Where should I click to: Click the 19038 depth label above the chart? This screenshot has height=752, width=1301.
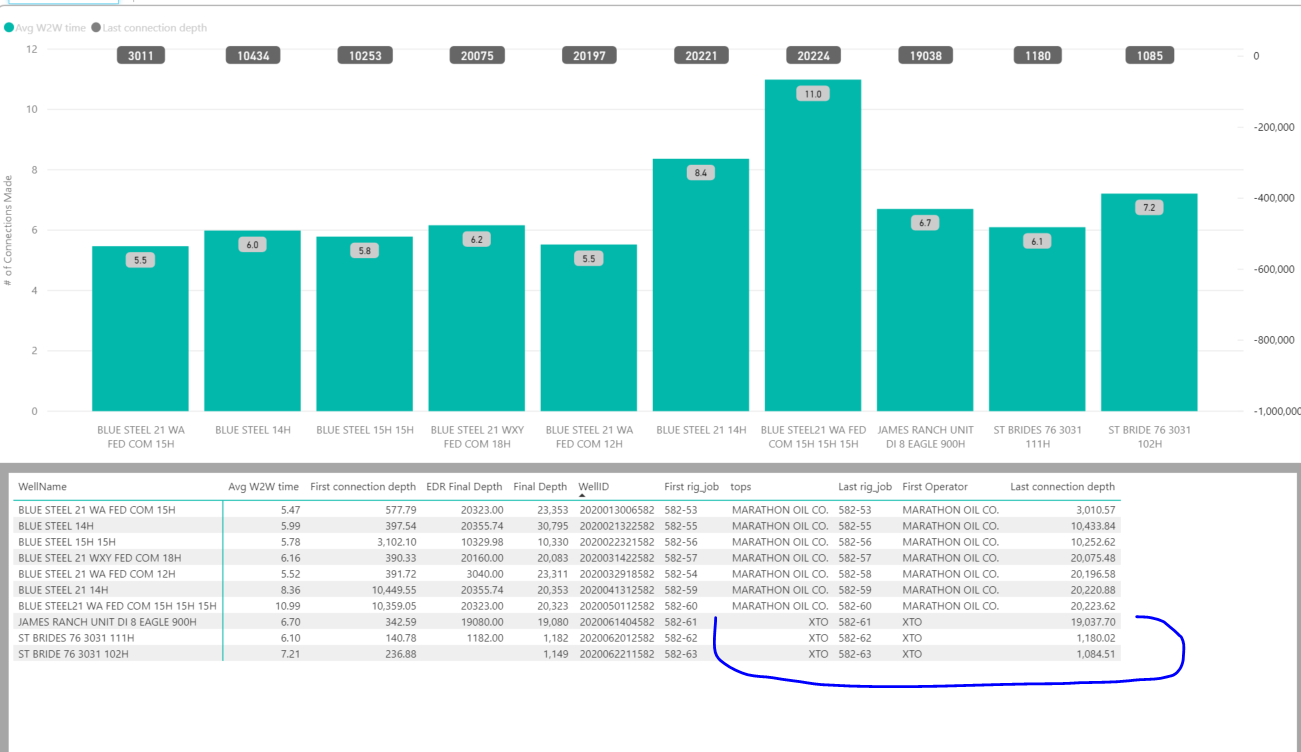coord(925,56)
